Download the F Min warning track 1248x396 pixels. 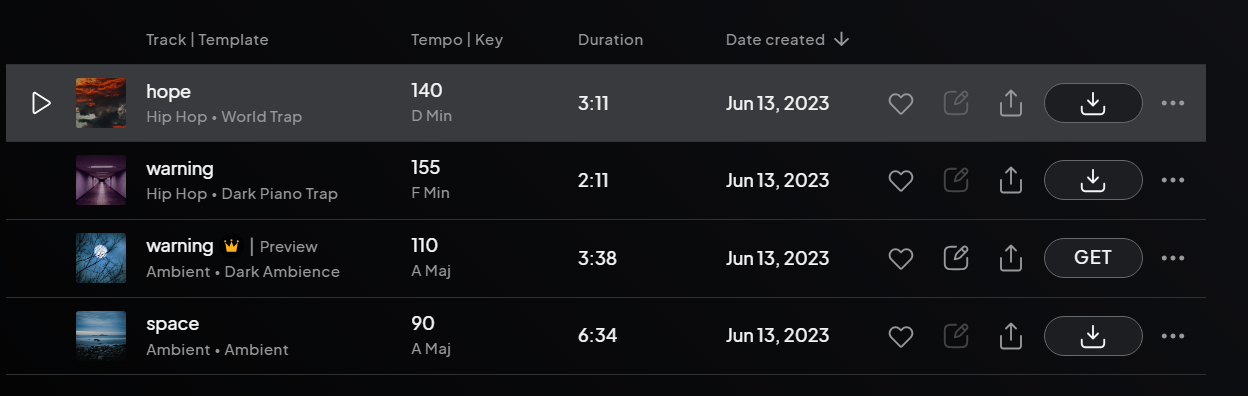(1093, 180)
